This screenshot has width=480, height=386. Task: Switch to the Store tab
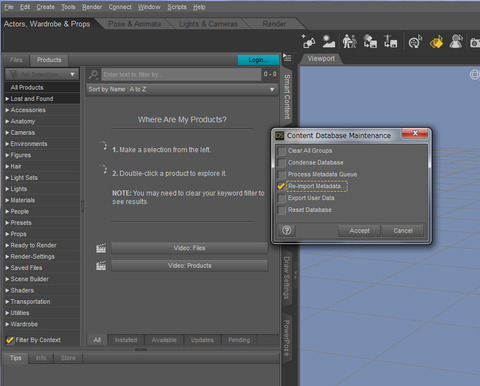tap(68, 358)
